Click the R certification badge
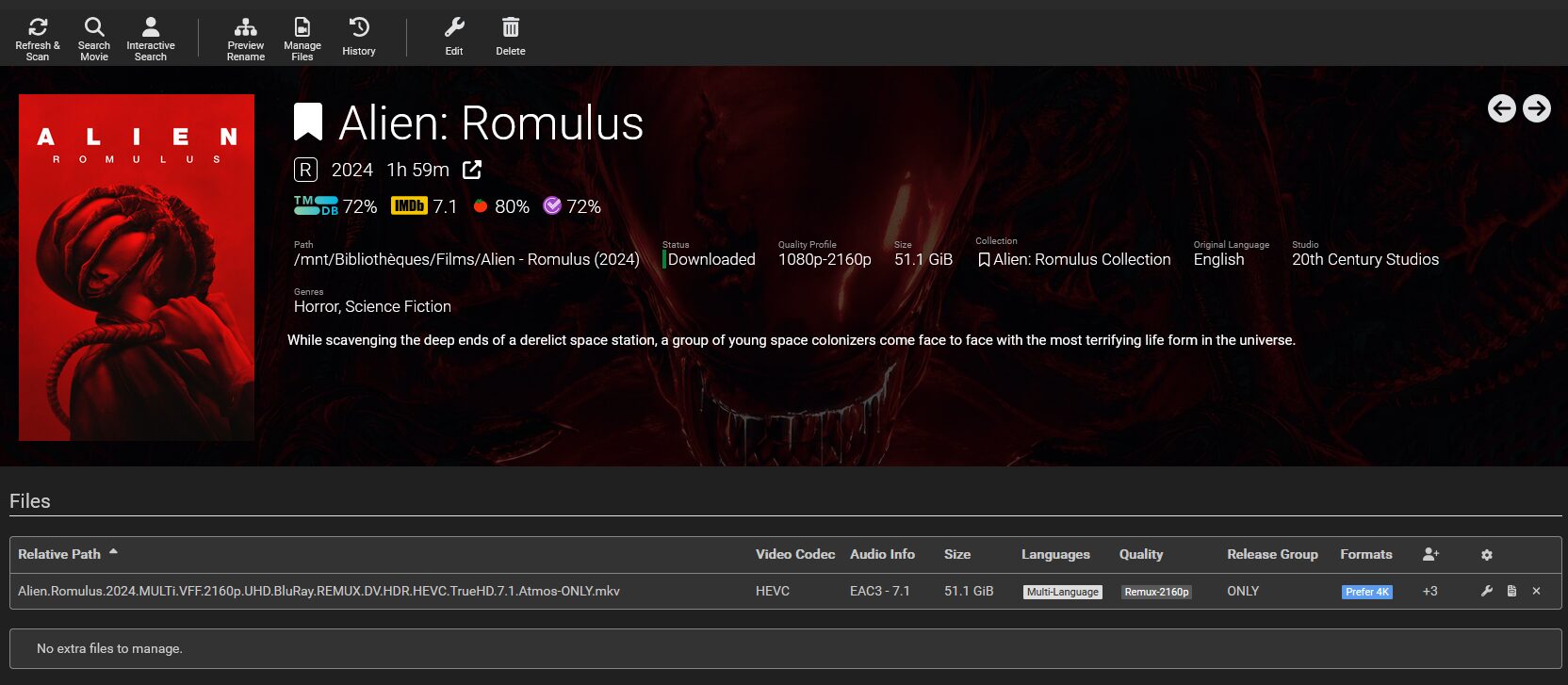 click(x=305, y=170)
